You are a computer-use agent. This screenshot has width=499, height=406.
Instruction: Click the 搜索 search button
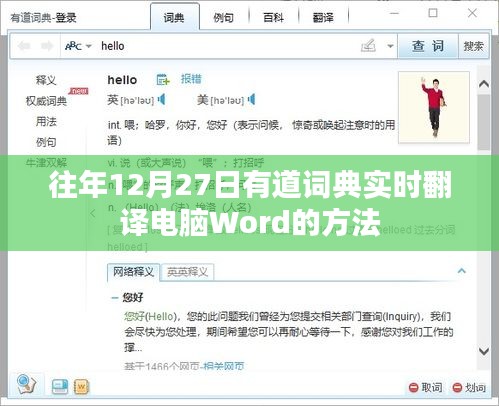(473, 46)
